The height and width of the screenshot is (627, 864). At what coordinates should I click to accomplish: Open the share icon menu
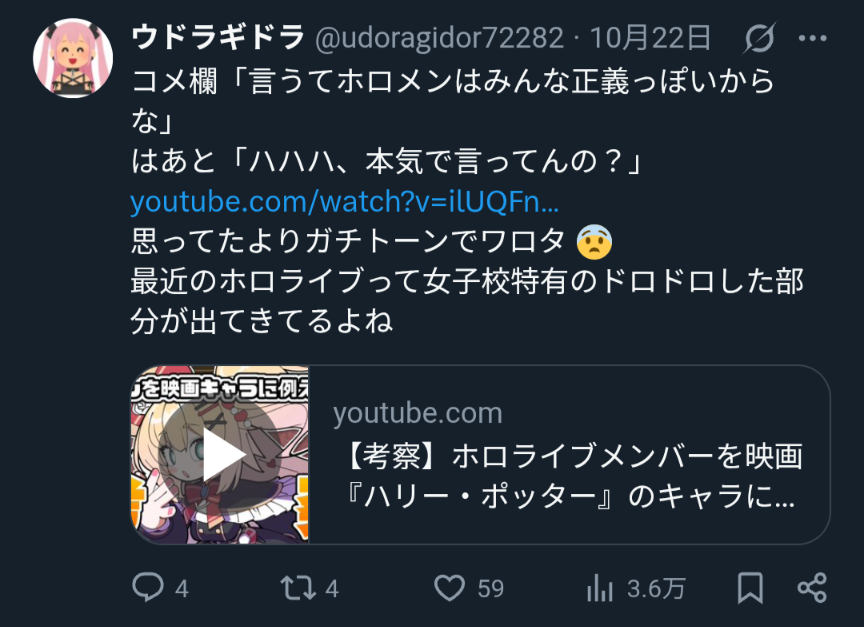[x=812, y=588]
